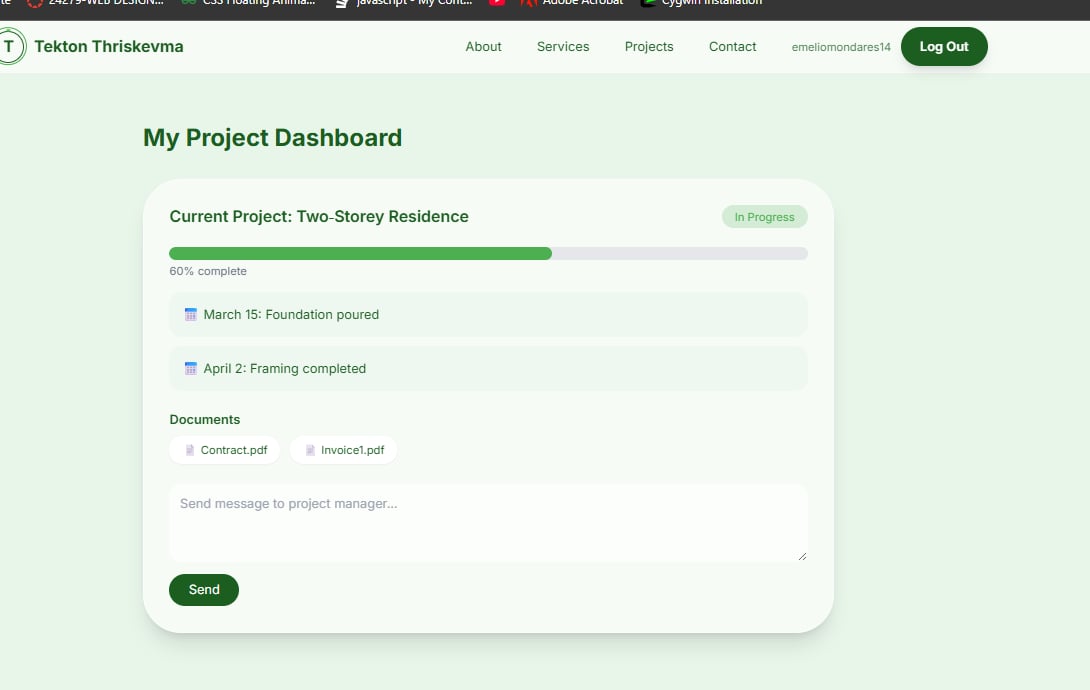Click the calendar icon beside April 2
The width and height of the screenshot is (1090, 690).
[190, 368]
